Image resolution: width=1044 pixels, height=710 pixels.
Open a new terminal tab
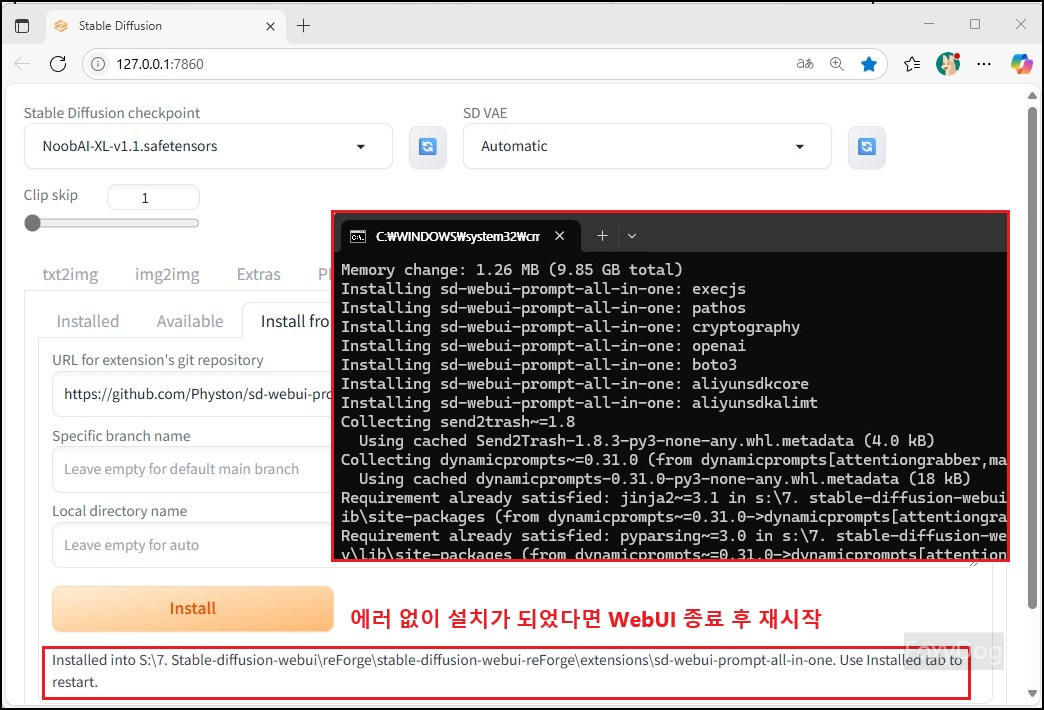click(602, 236)
